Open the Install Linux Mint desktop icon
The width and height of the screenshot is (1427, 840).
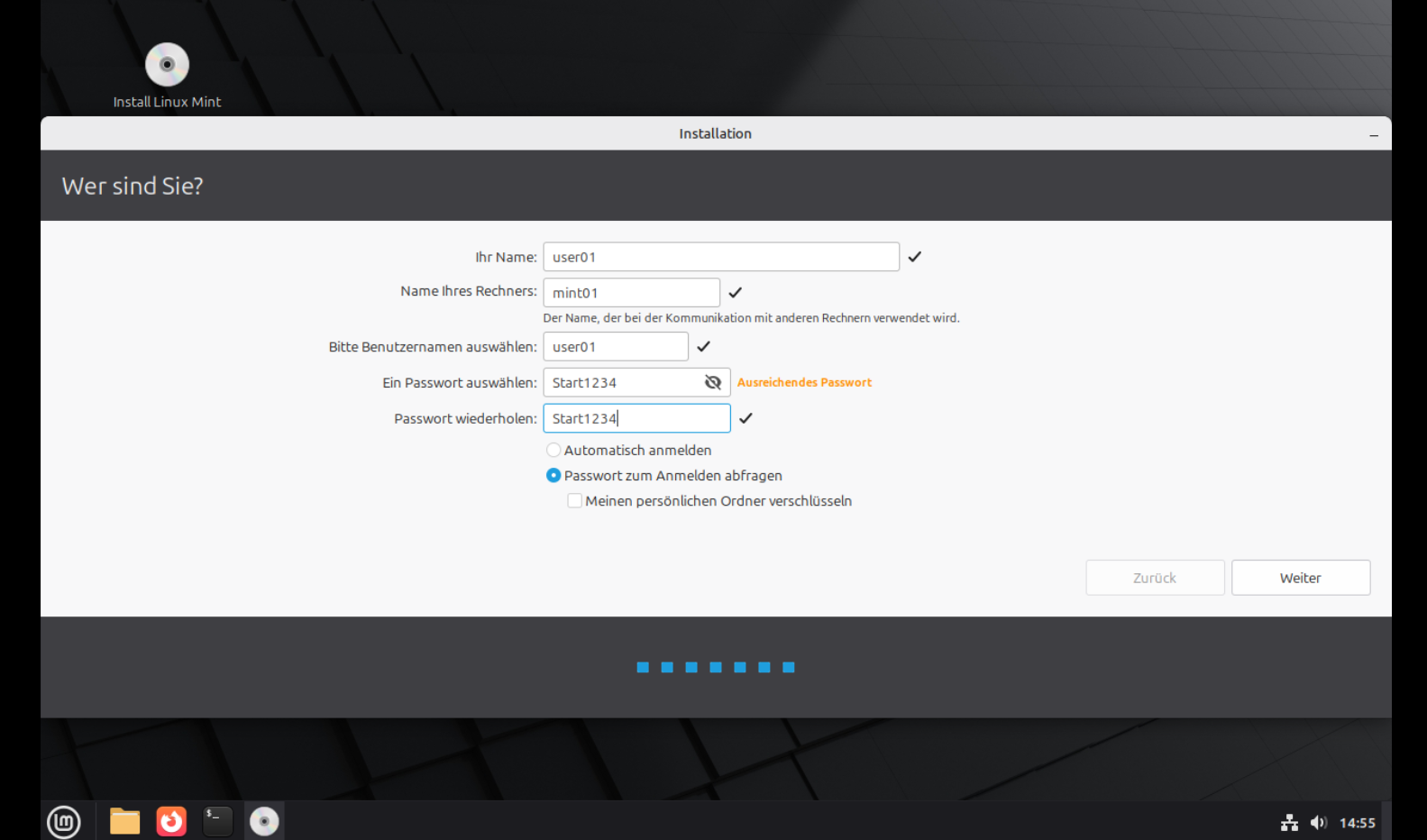[167, 67]
